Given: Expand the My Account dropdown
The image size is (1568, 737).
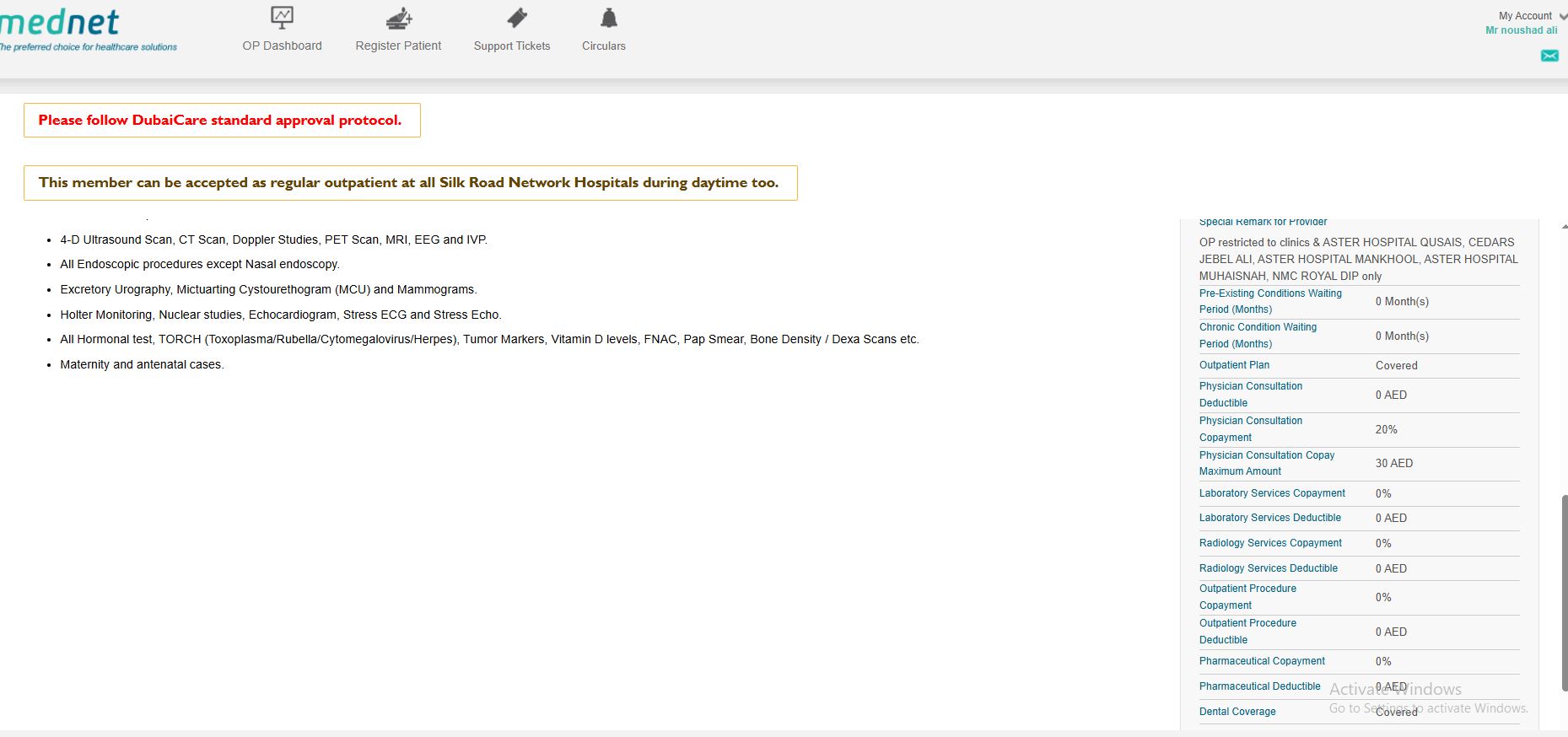Looking at the screenshot, I should click(1532, 16).
